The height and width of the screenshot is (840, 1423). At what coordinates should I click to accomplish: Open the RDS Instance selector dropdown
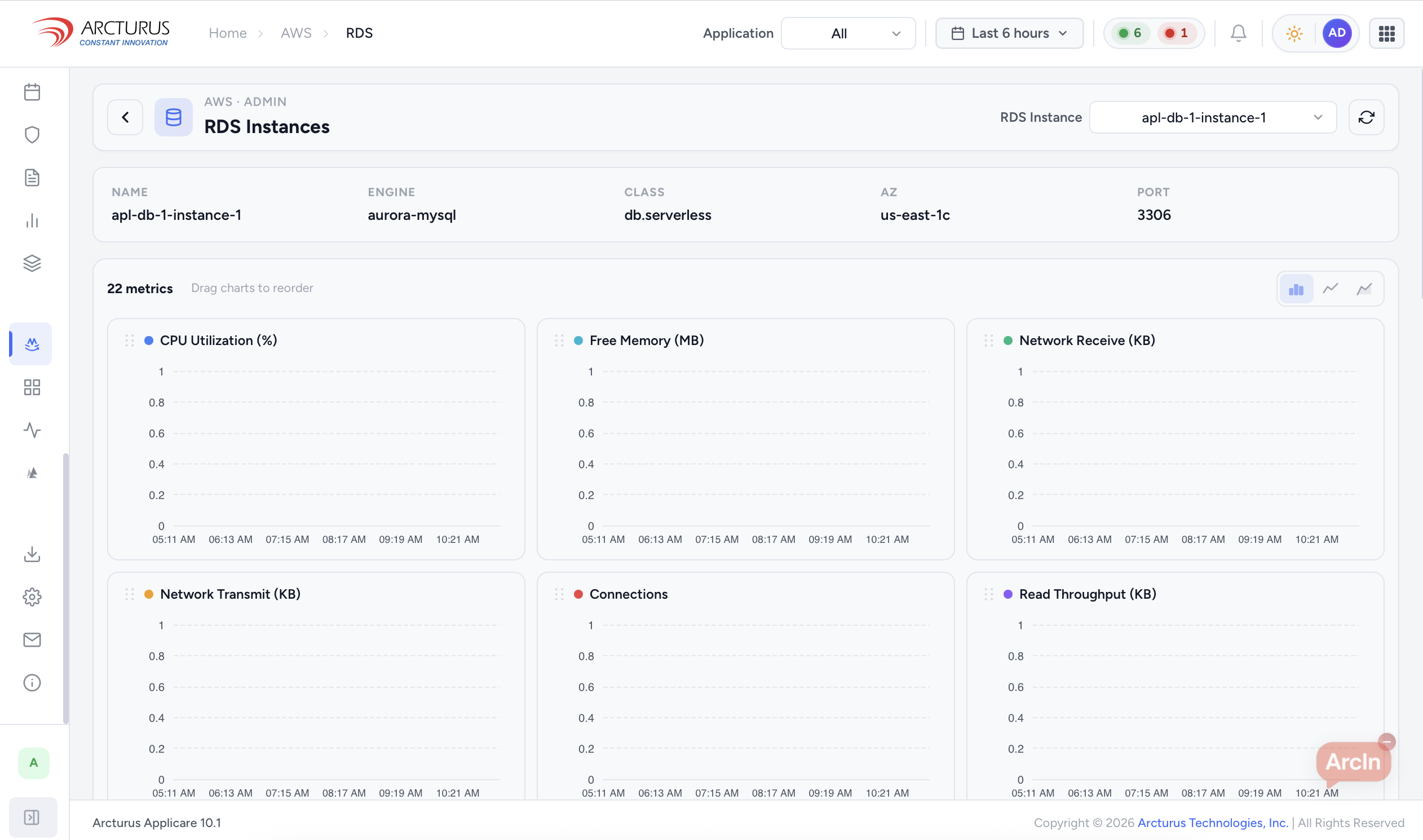[1213, 117]
